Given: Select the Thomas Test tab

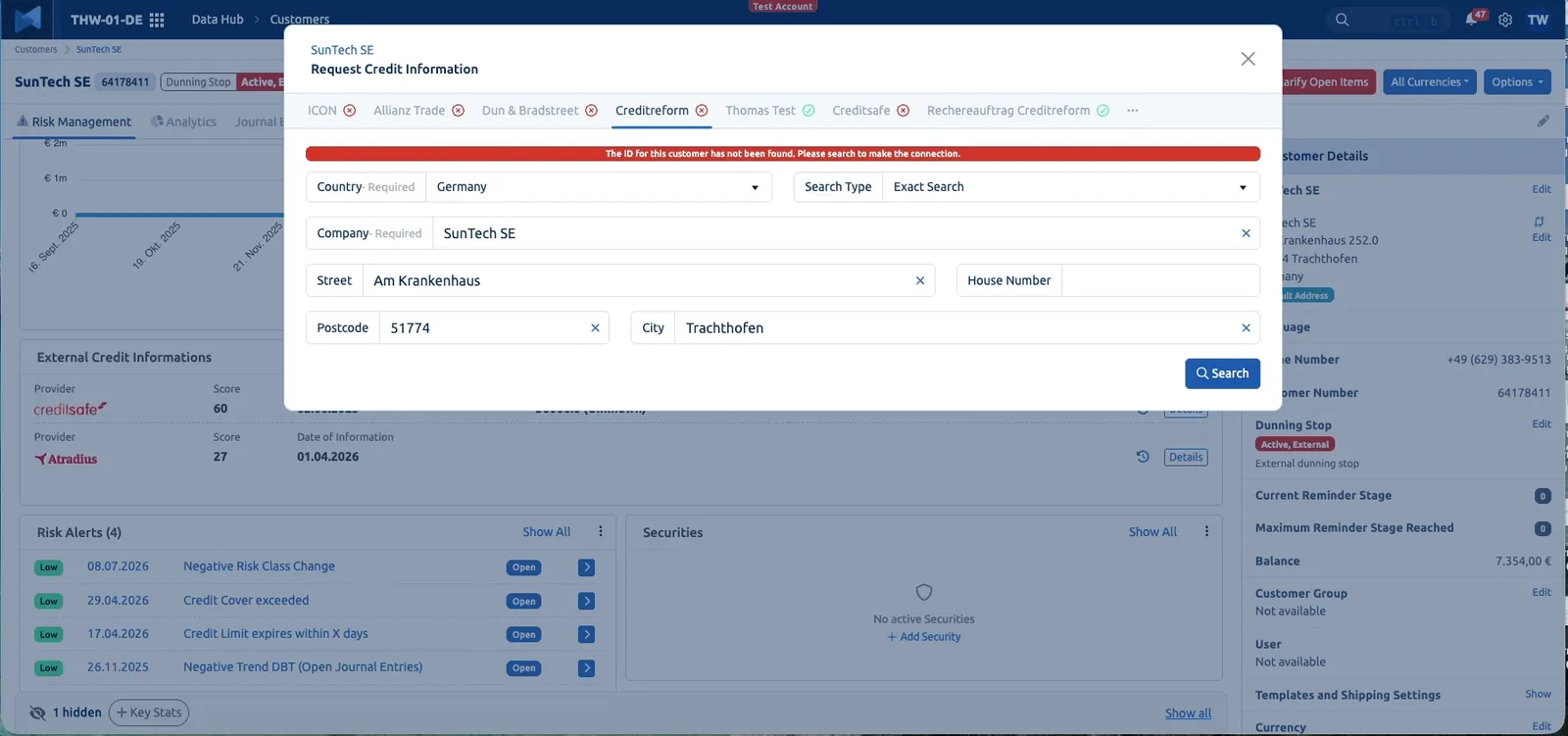Looking at the screenshot, I should (769, 111).
